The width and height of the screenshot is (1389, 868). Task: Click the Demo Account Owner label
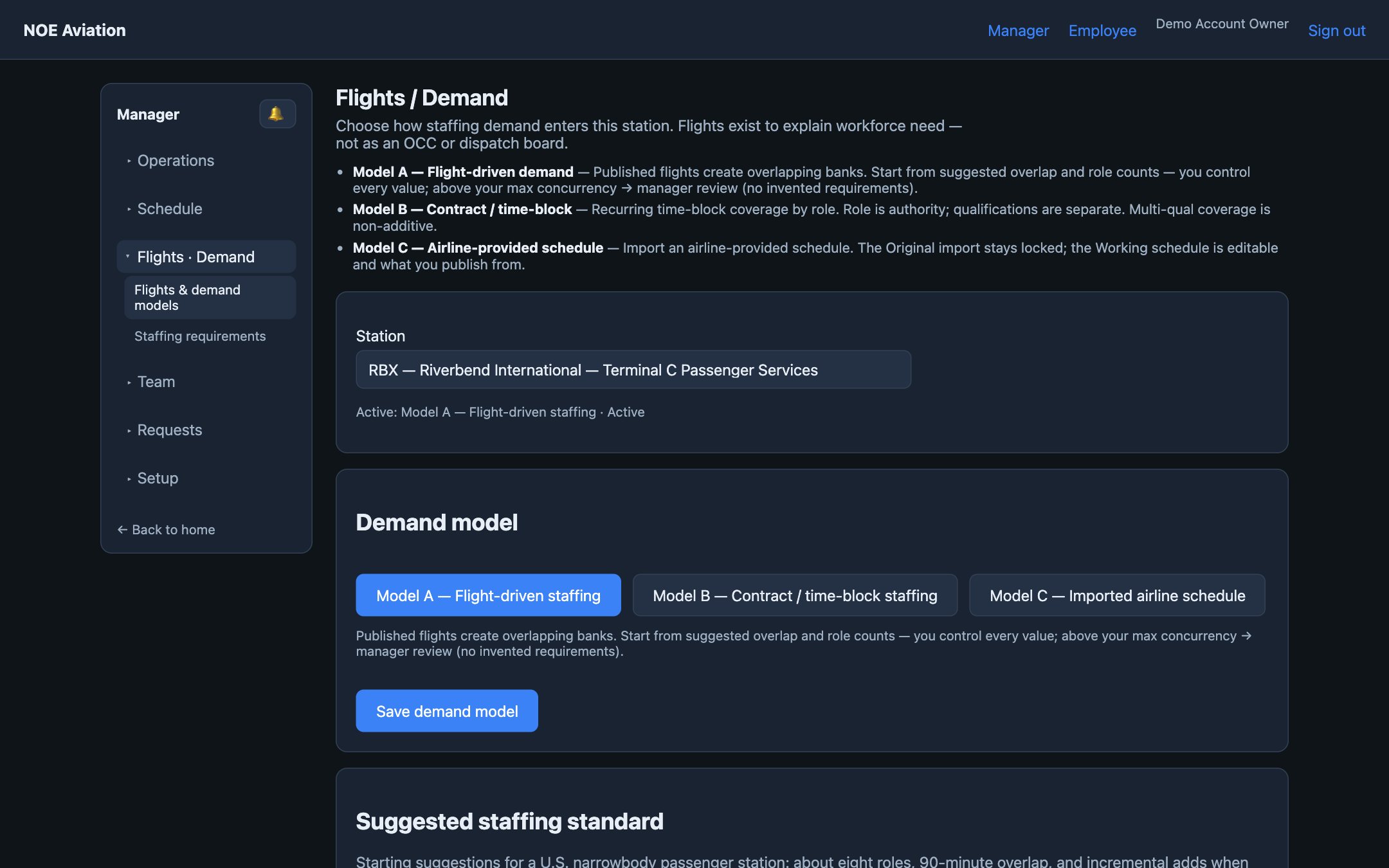pyautogui.click(x=1222, y=24)
